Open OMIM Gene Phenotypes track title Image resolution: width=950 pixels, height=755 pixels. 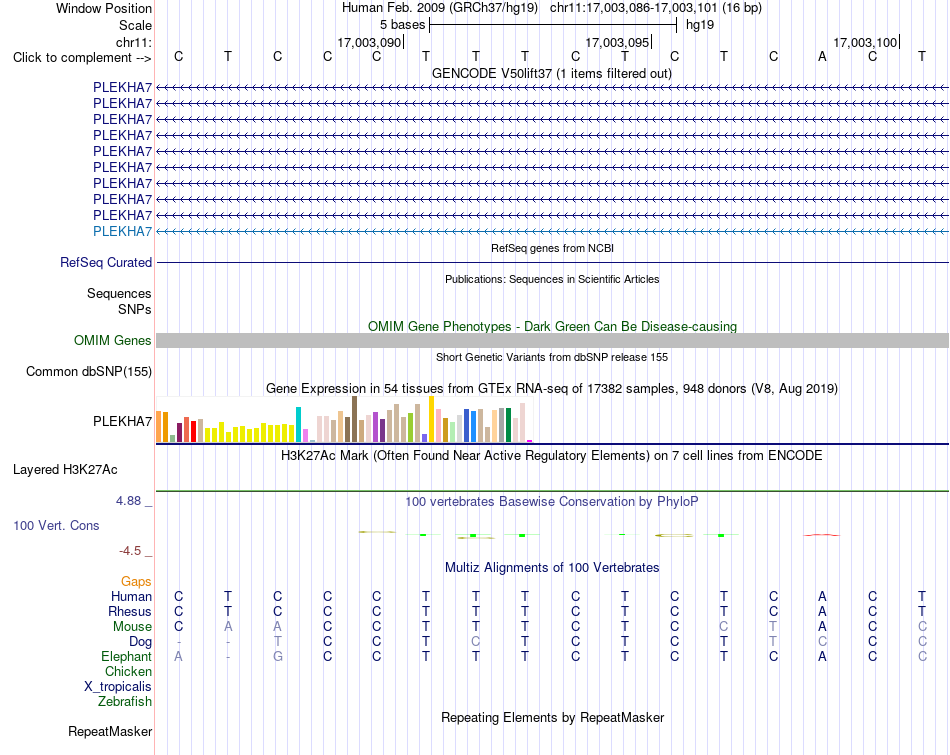(552, 326)
